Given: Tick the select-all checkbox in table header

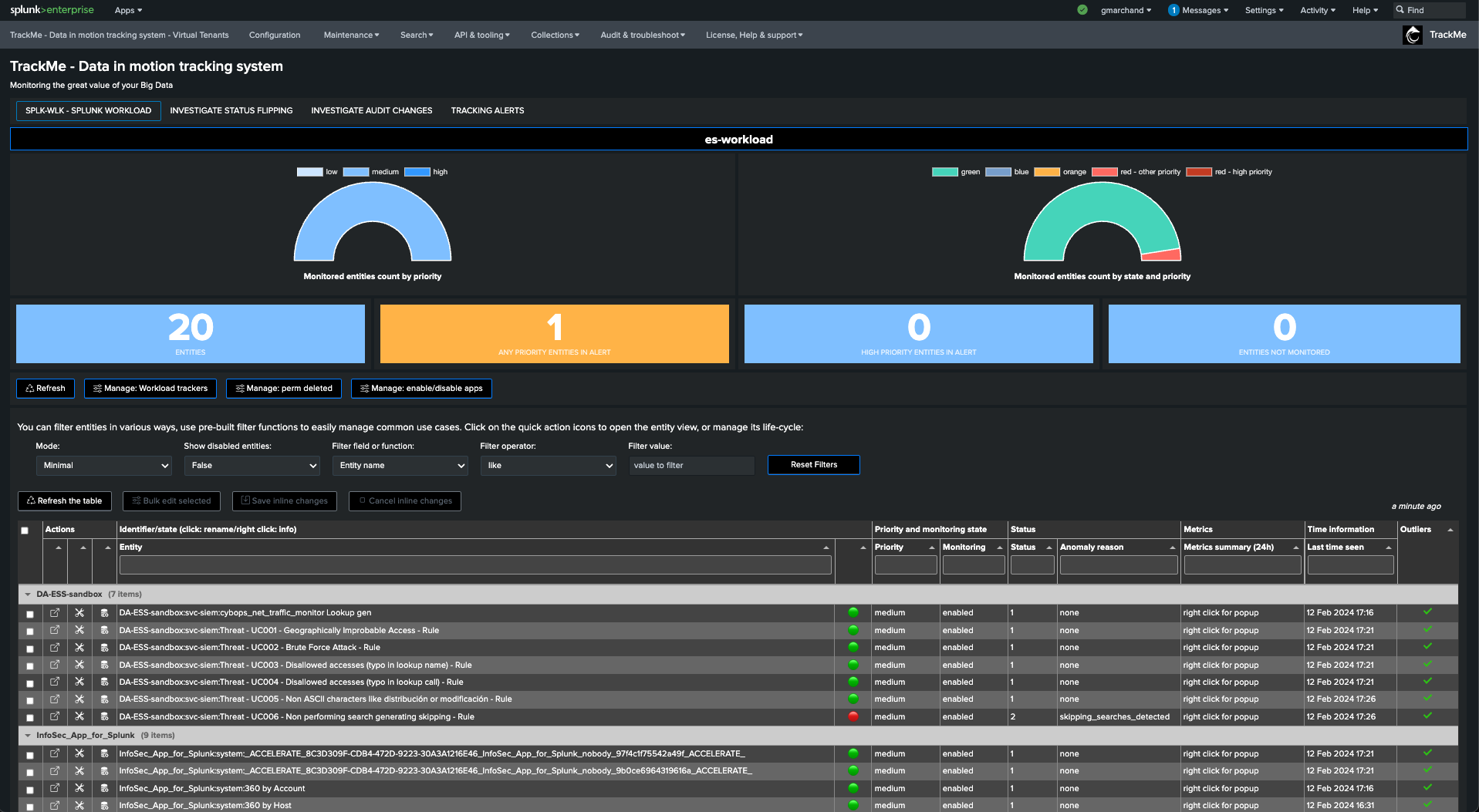Looking at the screenshot, I should [25, 531].
